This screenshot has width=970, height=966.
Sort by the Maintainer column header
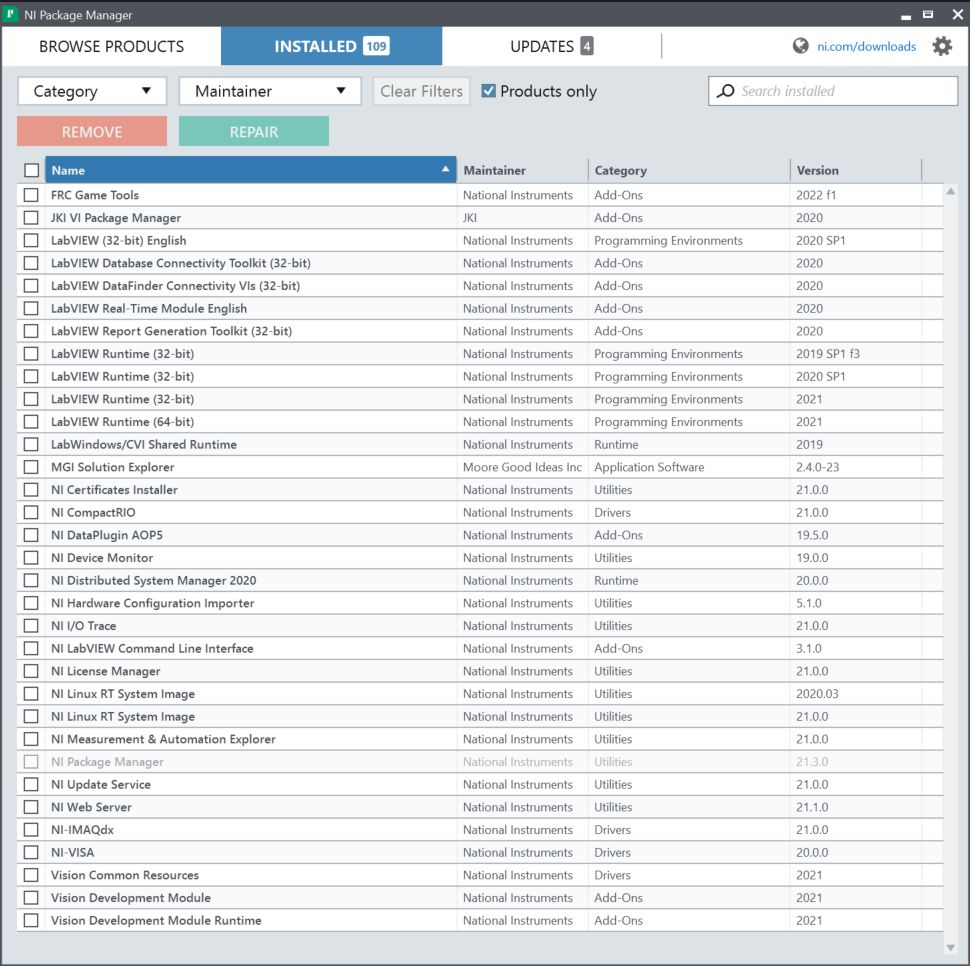pyautogui.click(x=522, y=170)
